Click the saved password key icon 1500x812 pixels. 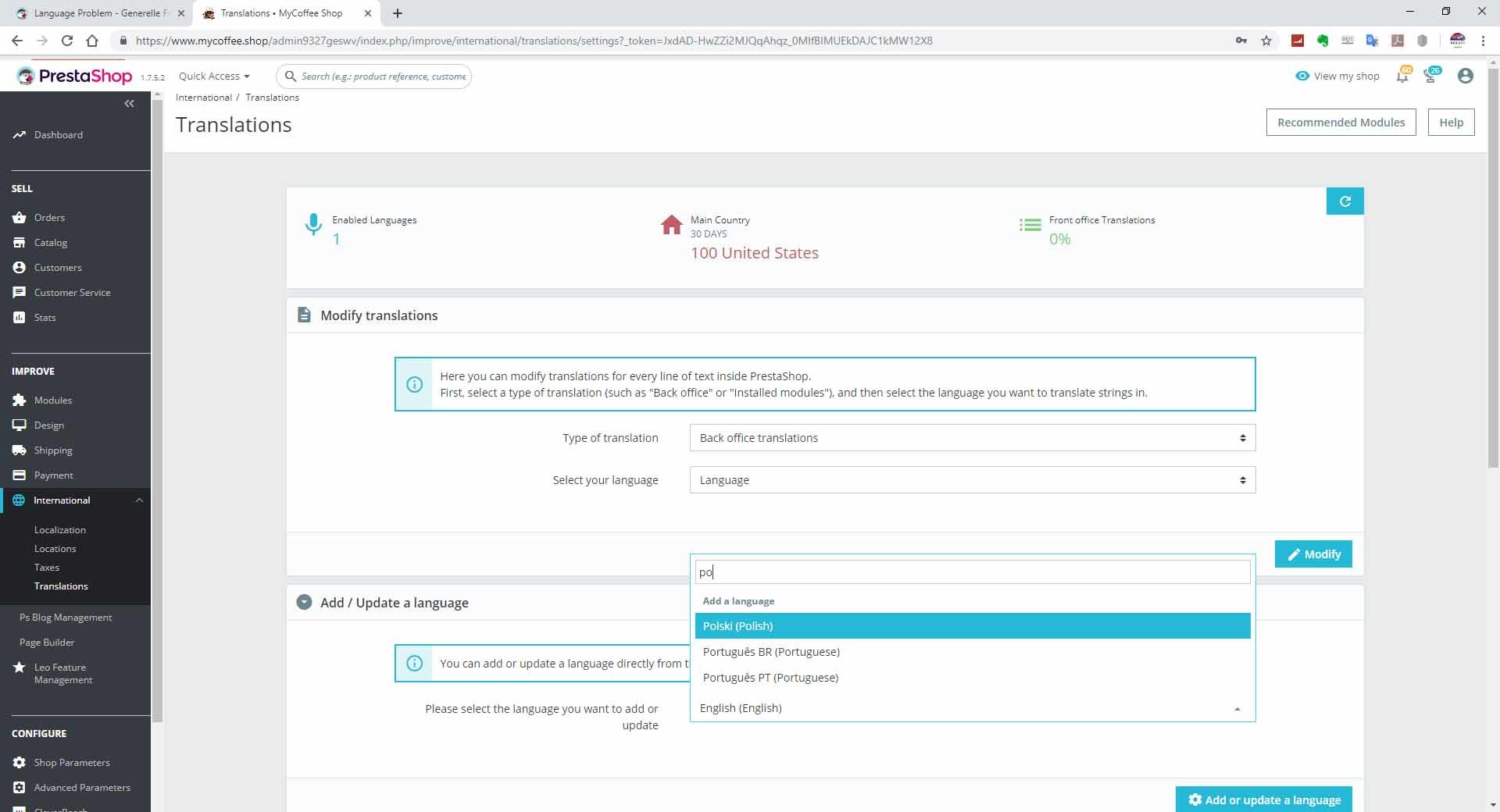coord(1241,41)
